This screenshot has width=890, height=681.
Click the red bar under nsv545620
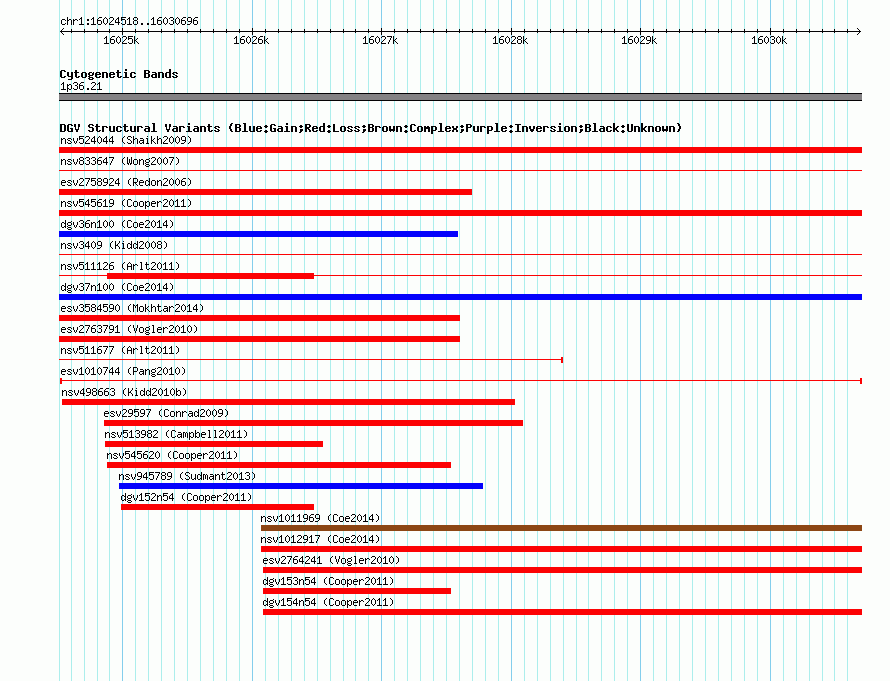point(279,465)
